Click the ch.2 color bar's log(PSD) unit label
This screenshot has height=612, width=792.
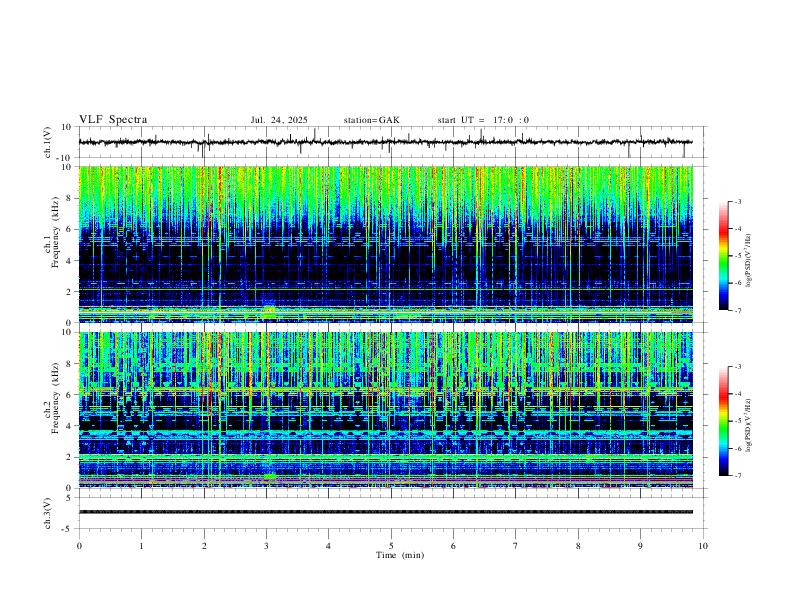tap(749, 426)
